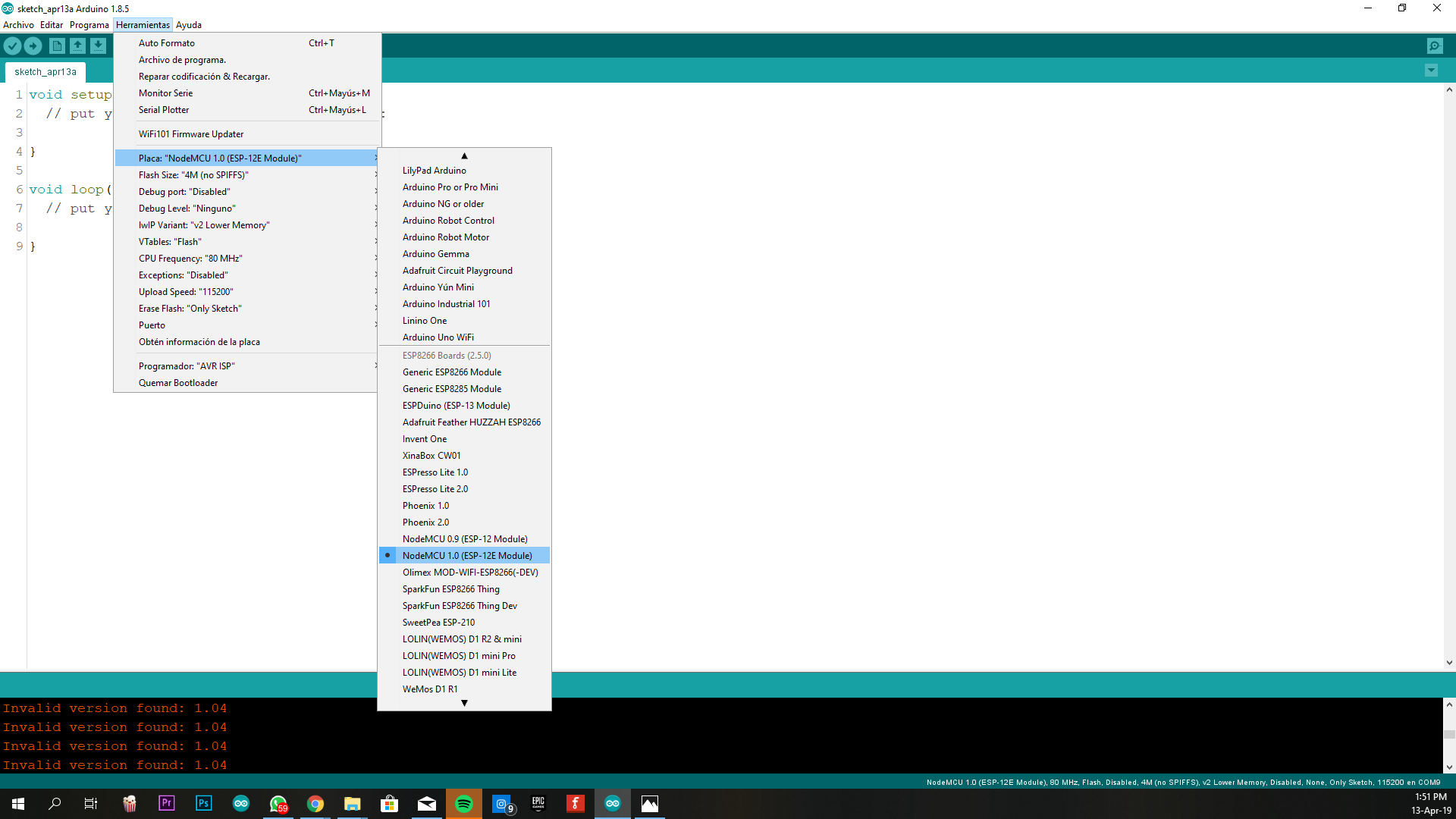Click Quemar Bootloader entry
This screenshot has width=1456, height=819.
tap(177, 383)
